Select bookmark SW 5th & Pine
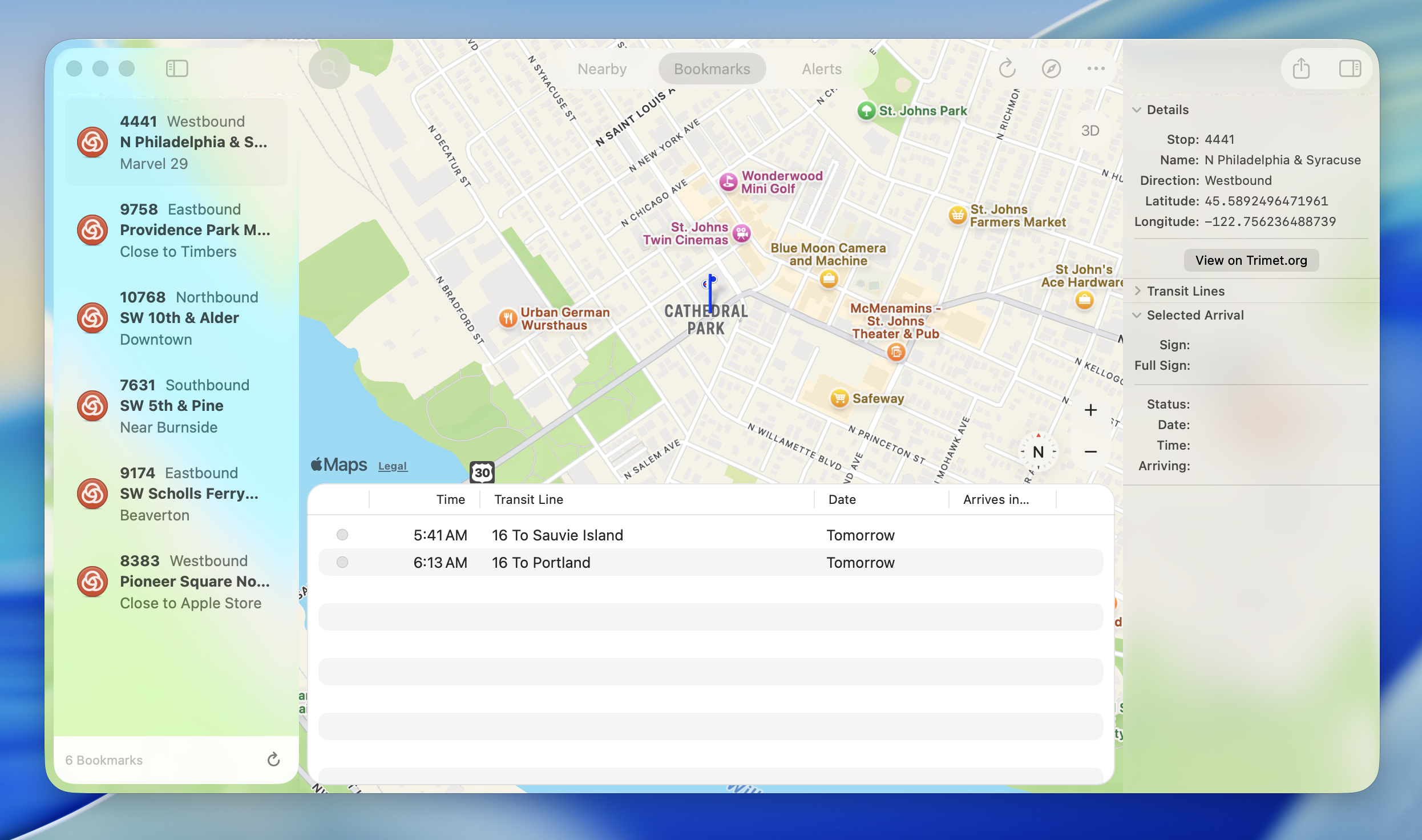Viewport: 1422px width, 840px height. click(176, 406)
